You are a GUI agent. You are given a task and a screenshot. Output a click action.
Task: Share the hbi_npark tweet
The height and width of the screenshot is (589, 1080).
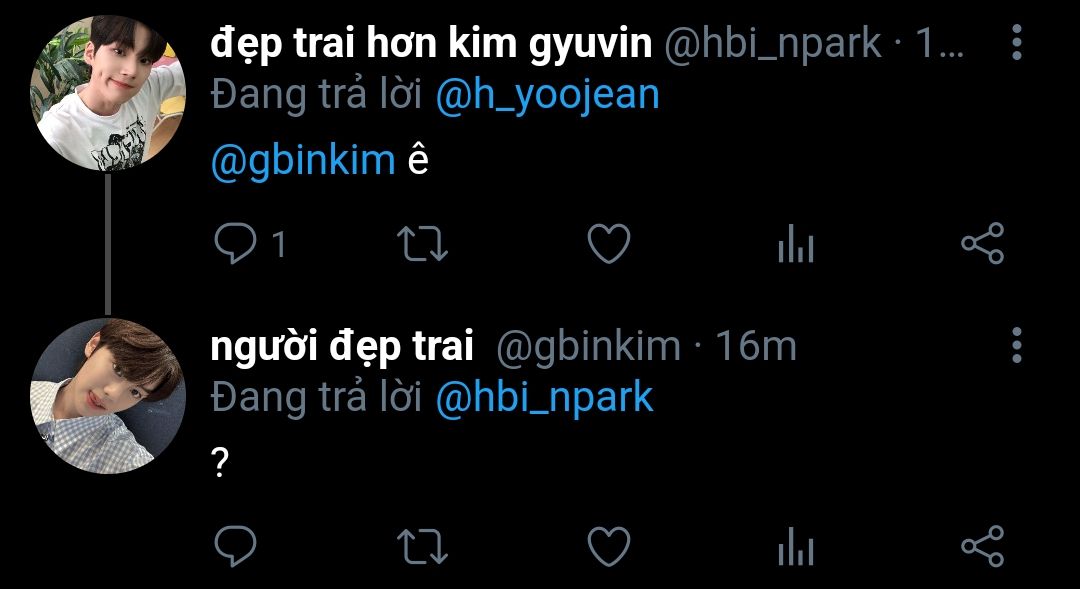(983, 243)
